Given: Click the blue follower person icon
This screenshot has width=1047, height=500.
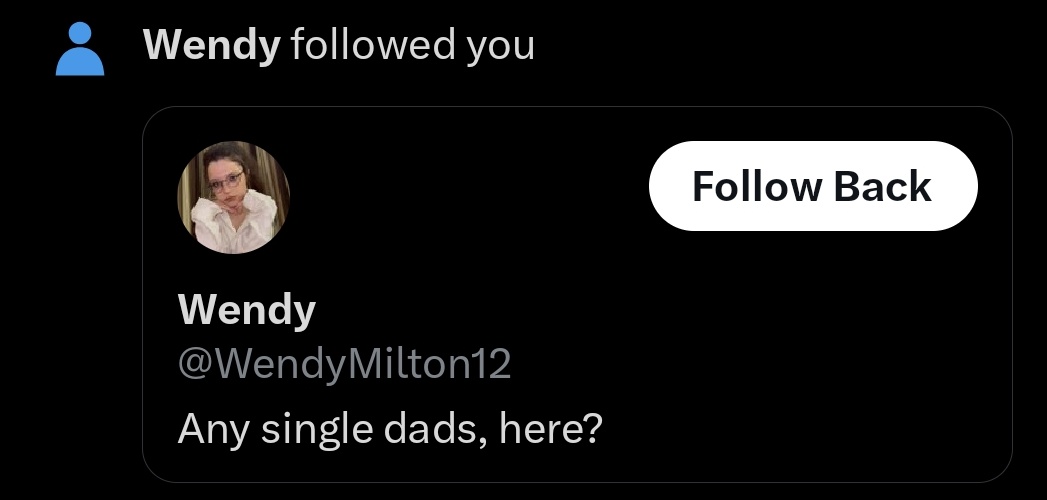Looking at the screenshot, I should tap(80, 49).
